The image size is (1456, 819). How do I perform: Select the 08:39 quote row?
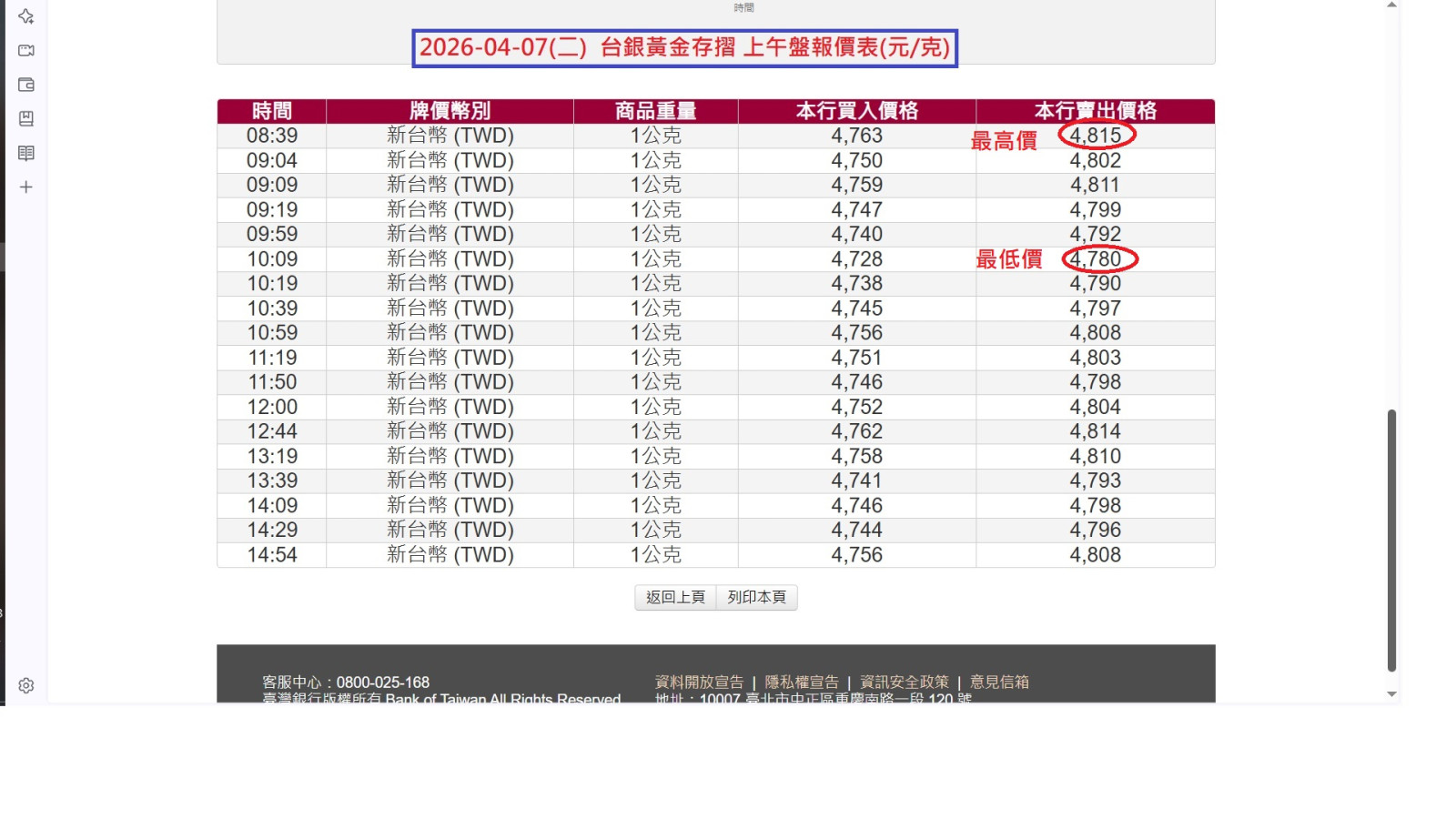point(637,135)
